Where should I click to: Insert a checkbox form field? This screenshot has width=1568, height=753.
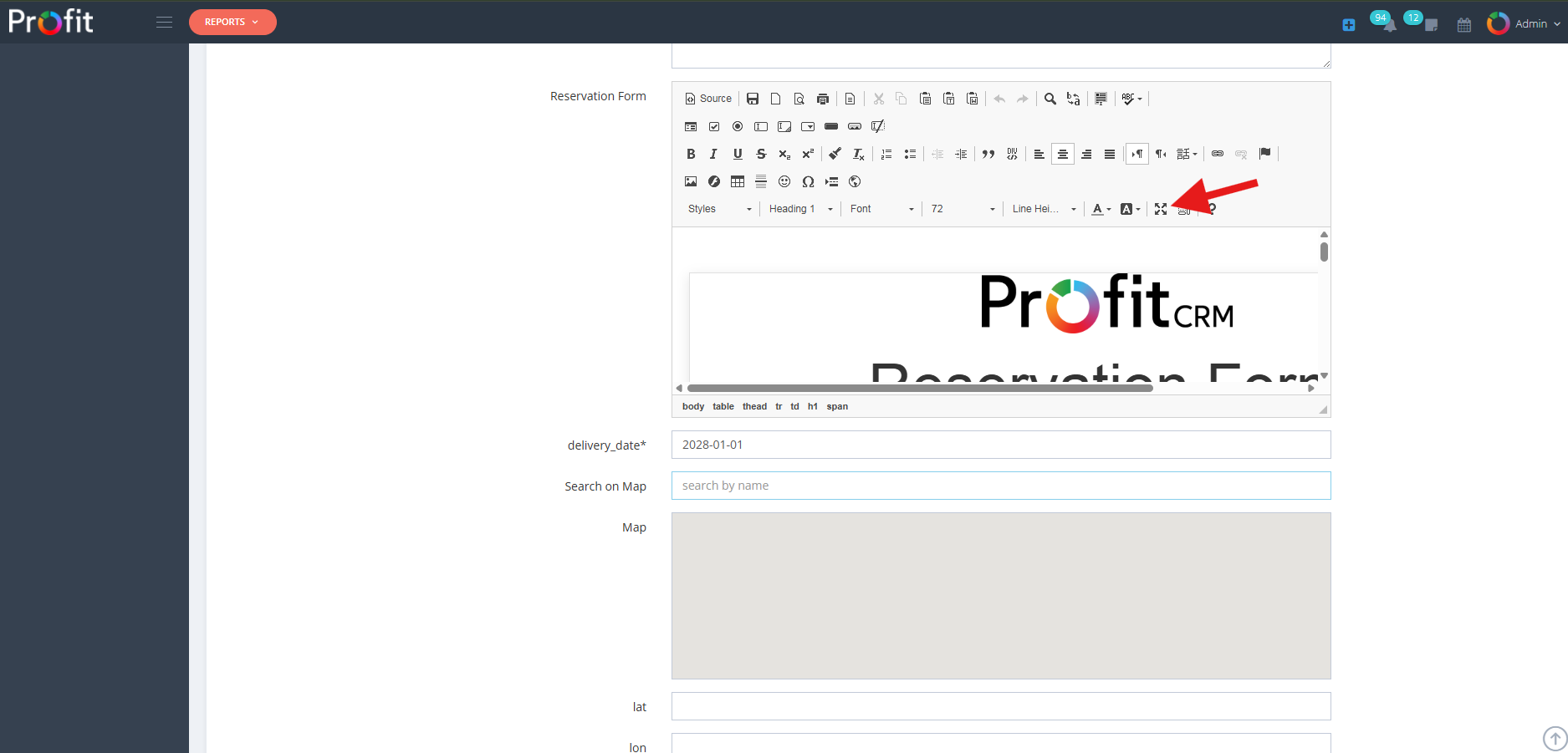click(714, 126)
